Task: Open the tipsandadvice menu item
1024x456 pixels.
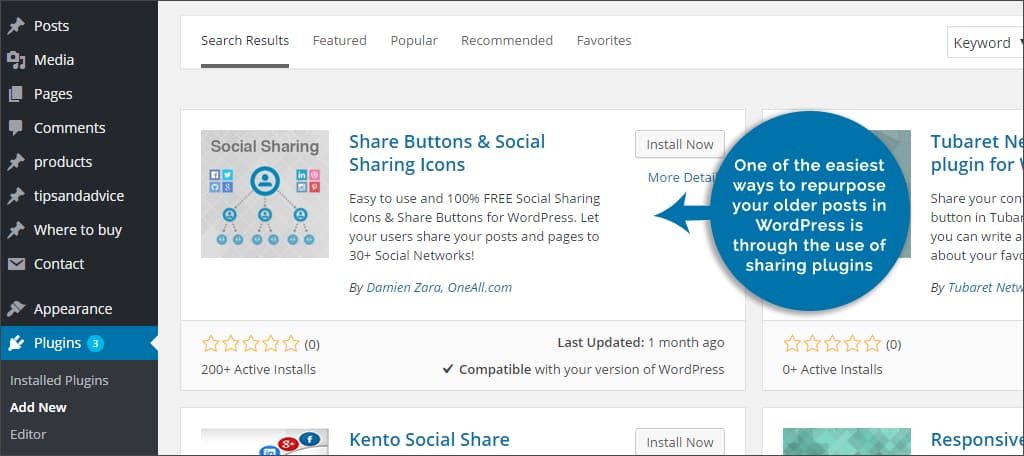Action: tap(79, 196)
